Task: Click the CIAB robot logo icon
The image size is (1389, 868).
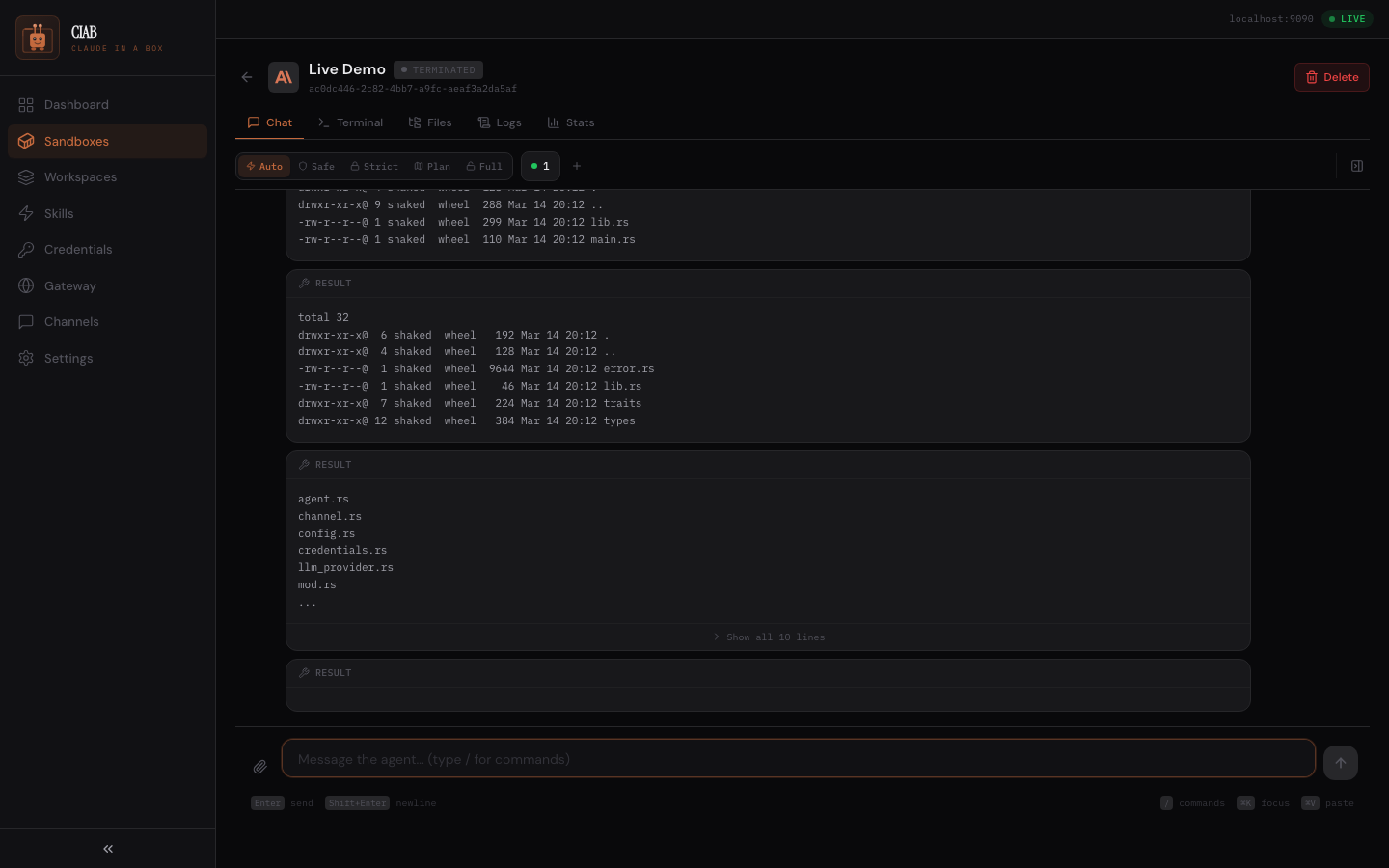Action: pyautogui.click(x=38, y=39)
